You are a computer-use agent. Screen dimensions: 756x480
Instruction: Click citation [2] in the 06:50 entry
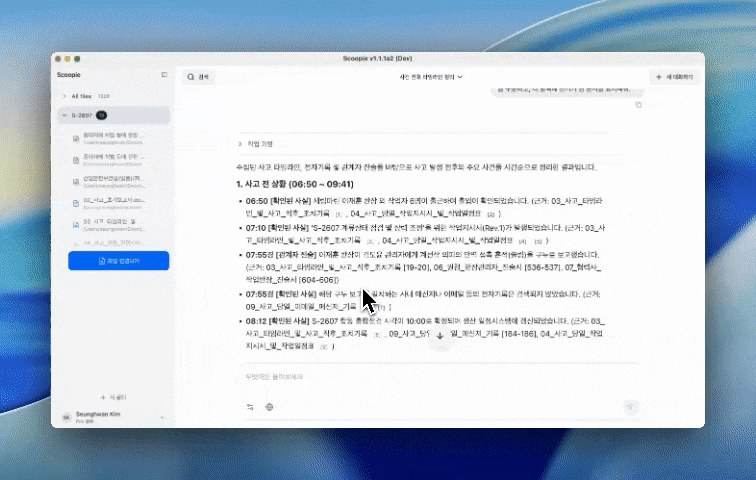click(x=491, y=214)
